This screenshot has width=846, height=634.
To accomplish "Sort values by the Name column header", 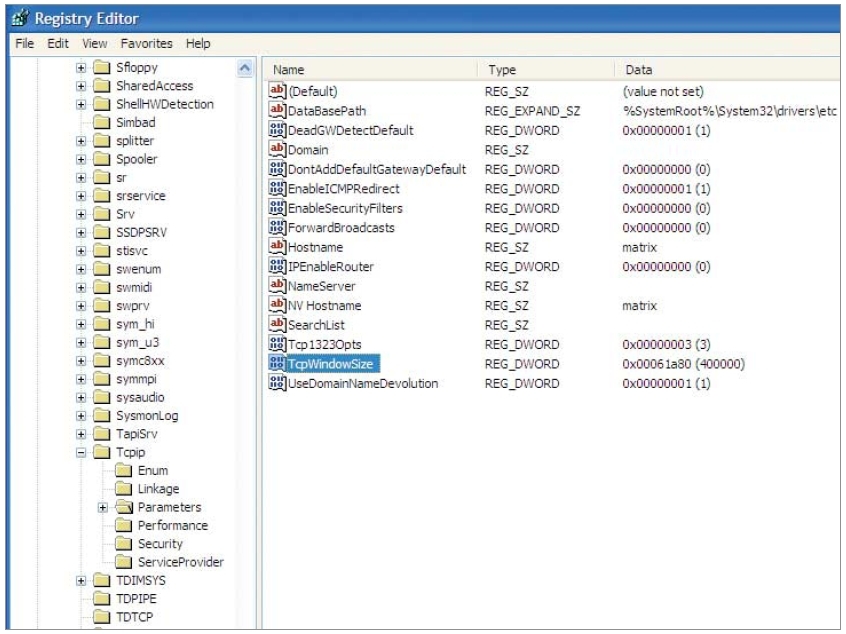I will [371, 69].
